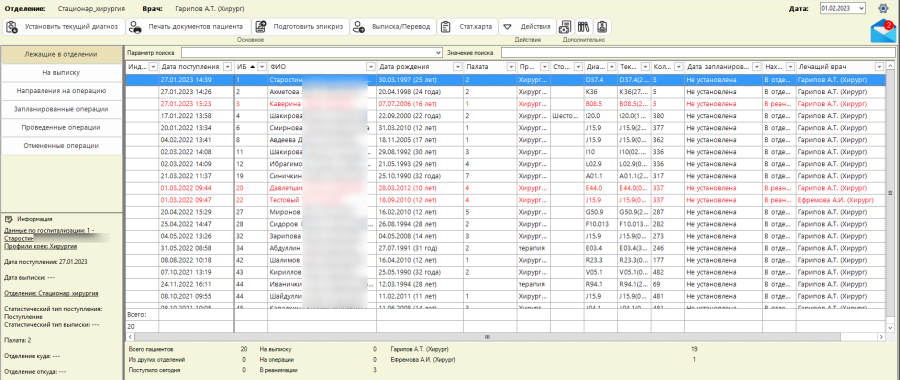Open 'Проведенные операции' tab
This screenshot has height=380, width=900.
61,127
